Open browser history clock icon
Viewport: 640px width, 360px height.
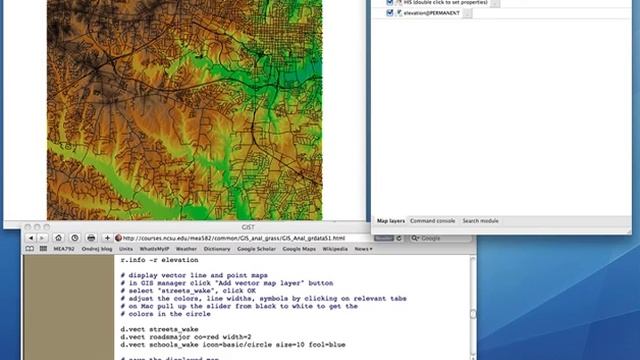click(75, 238)
